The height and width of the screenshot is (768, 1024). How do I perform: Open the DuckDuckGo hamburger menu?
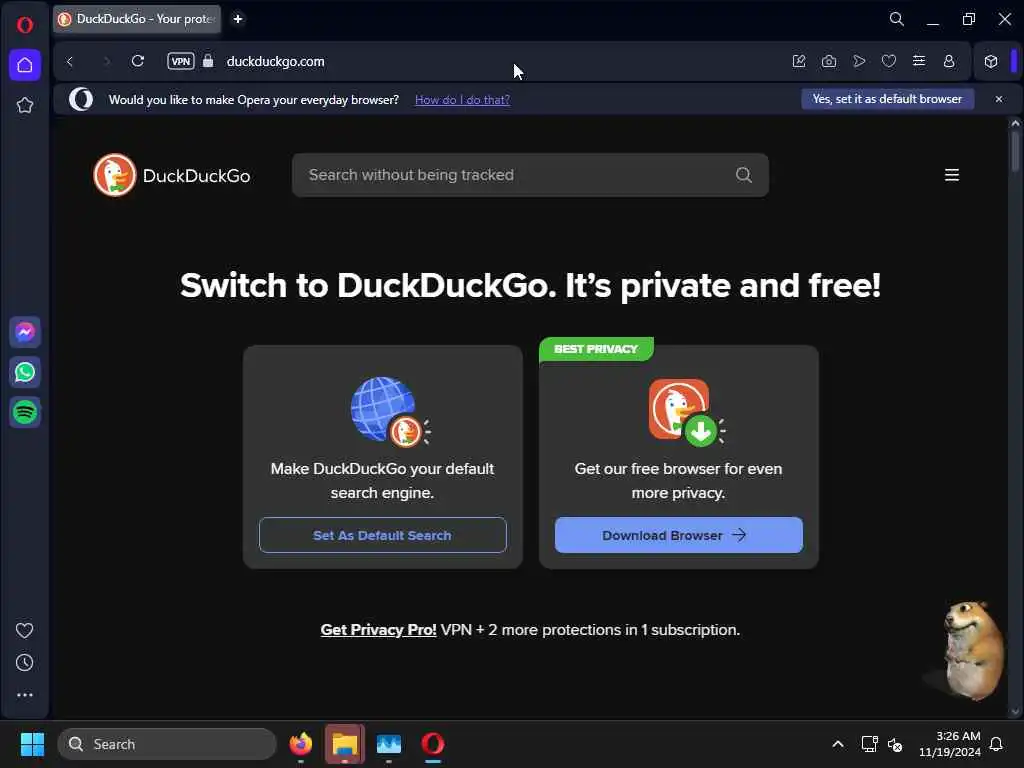952,175
